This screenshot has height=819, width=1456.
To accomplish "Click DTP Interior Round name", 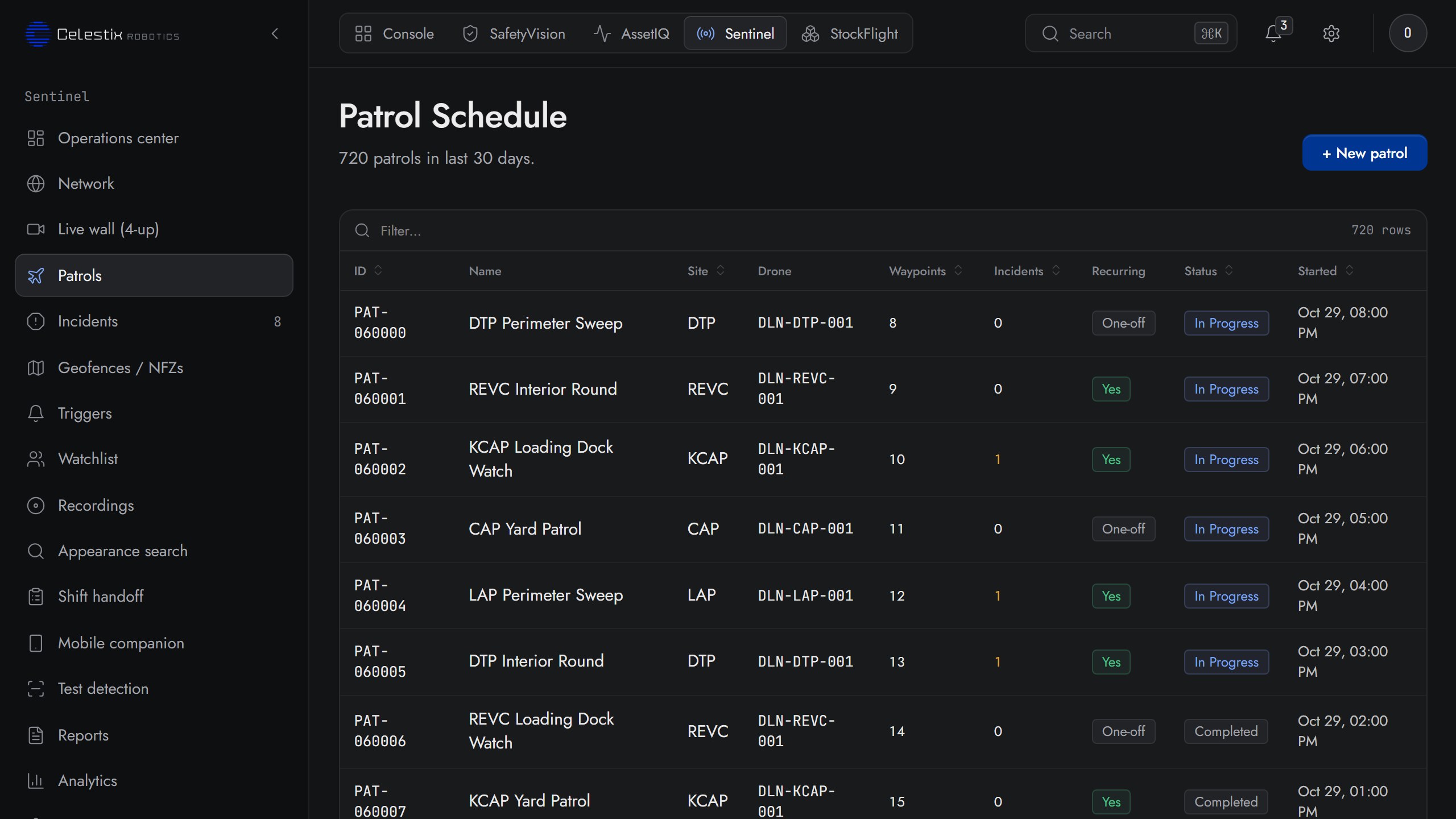I will click(536, 661).
